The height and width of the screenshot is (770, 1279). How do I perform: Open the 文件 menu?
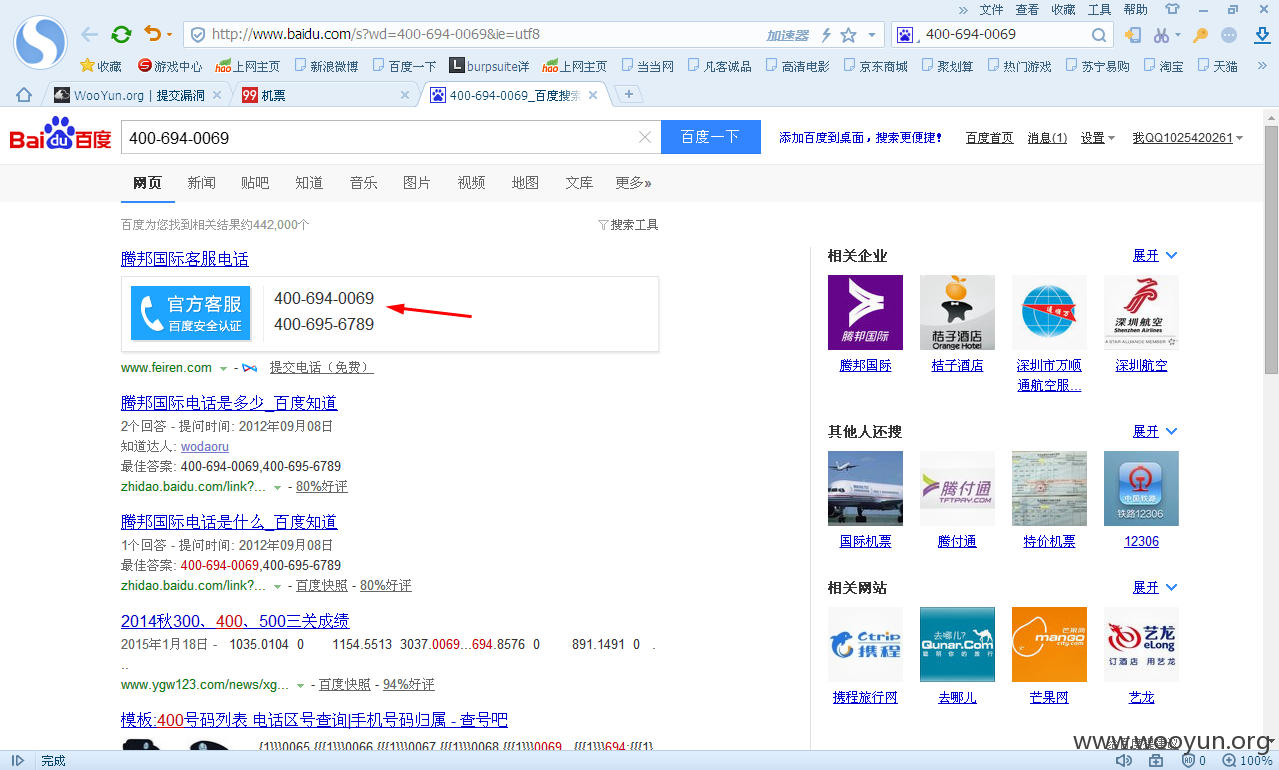991,9
